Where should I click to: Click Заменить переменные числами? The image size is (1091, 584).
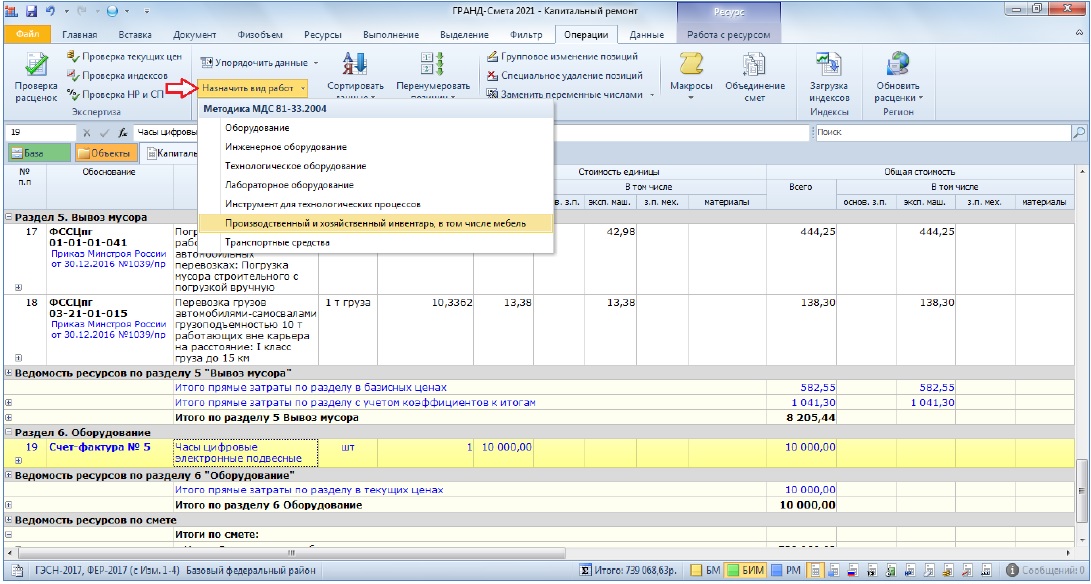coord(564,94)
